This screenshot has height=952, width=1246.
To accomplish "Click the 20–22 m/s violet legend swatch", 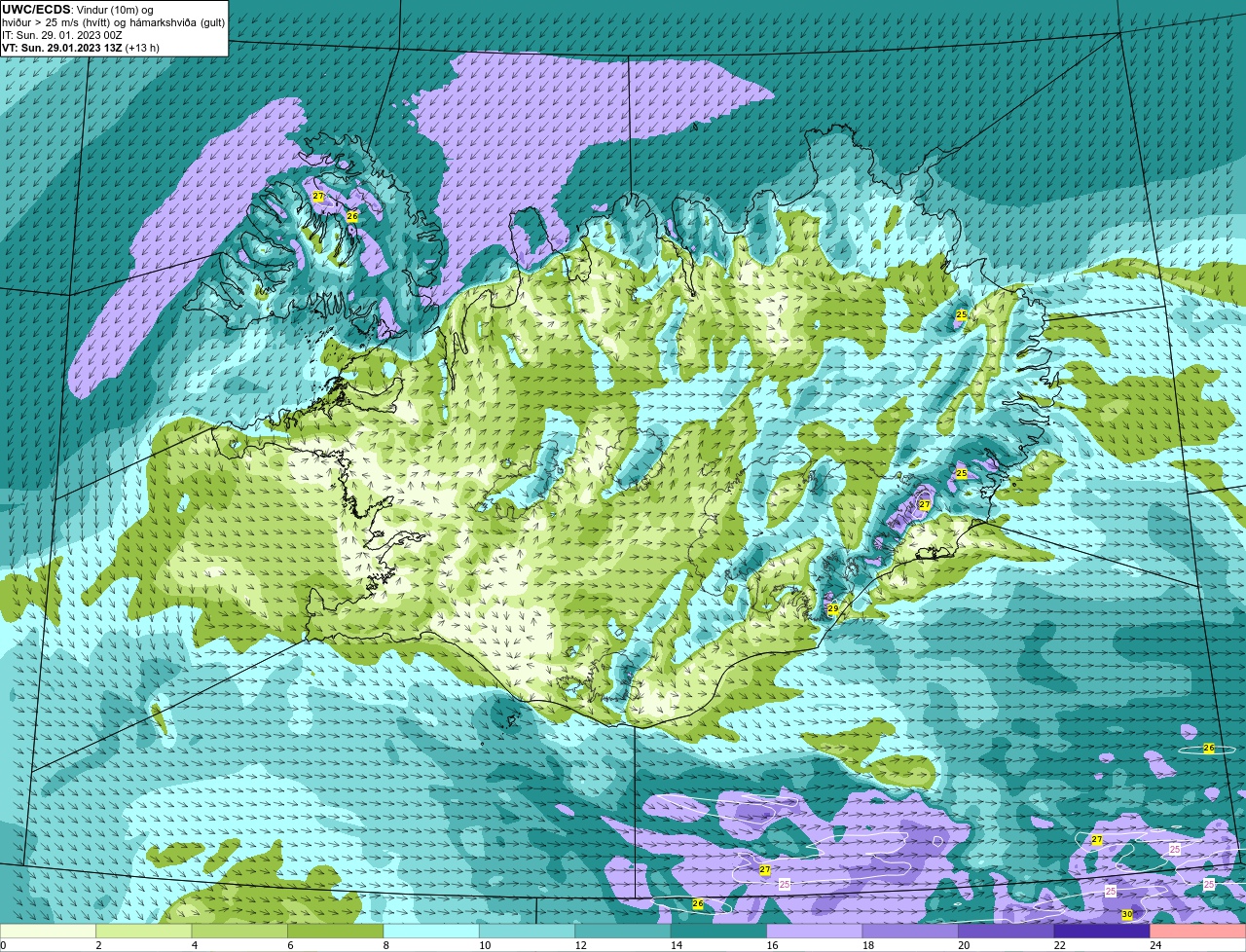I will click(1005, 931).
